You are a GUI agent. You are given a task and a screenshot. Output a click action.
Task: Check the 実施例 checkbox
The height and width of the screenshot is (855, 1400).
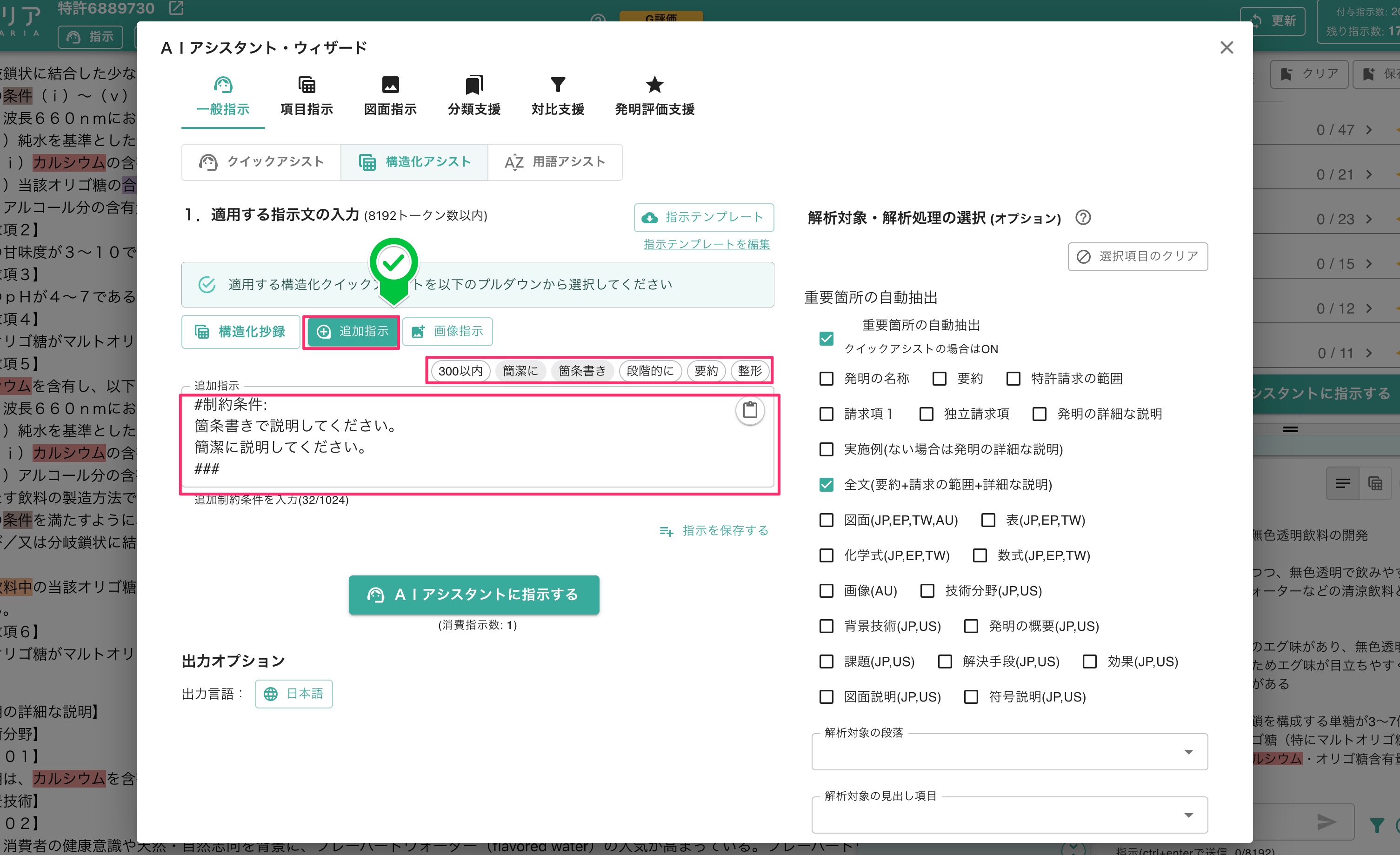[x=826, y=449]
